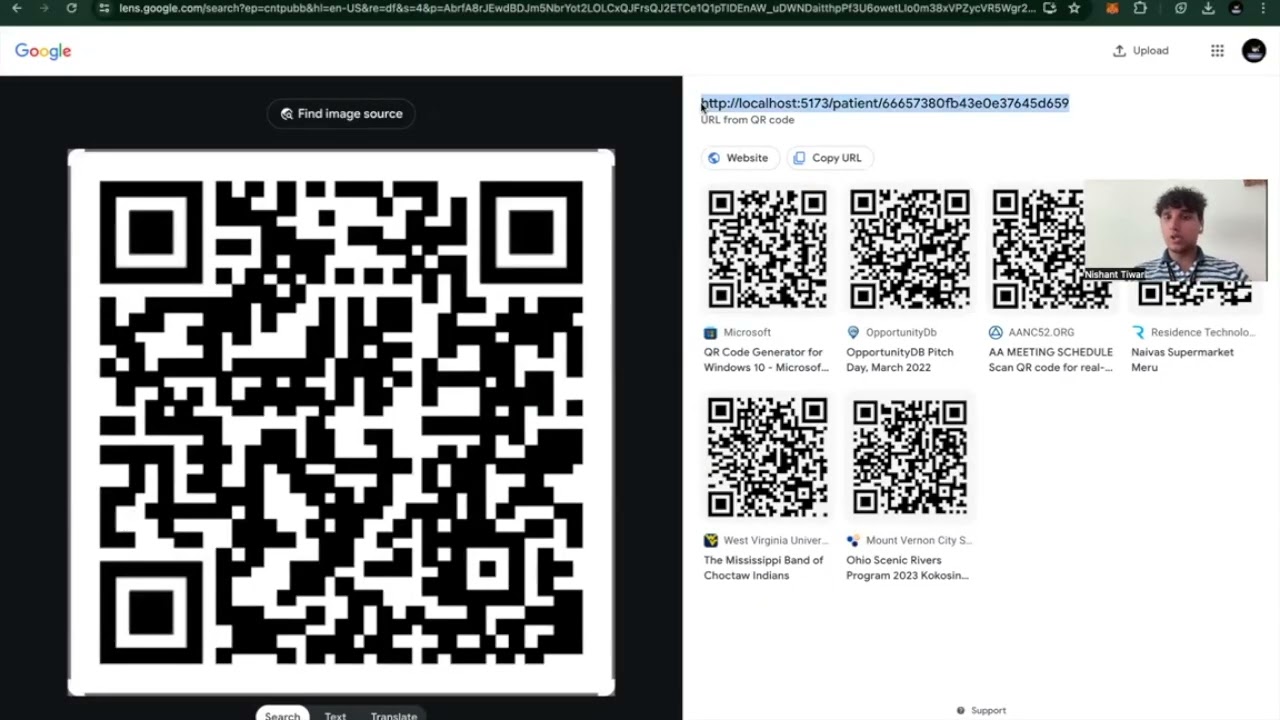Image resolution: width=1280 pixels, height=720 pixels.
Task: Open 'QR Code Generator for Windows 10' result
Action: click(x=766, y=360)
